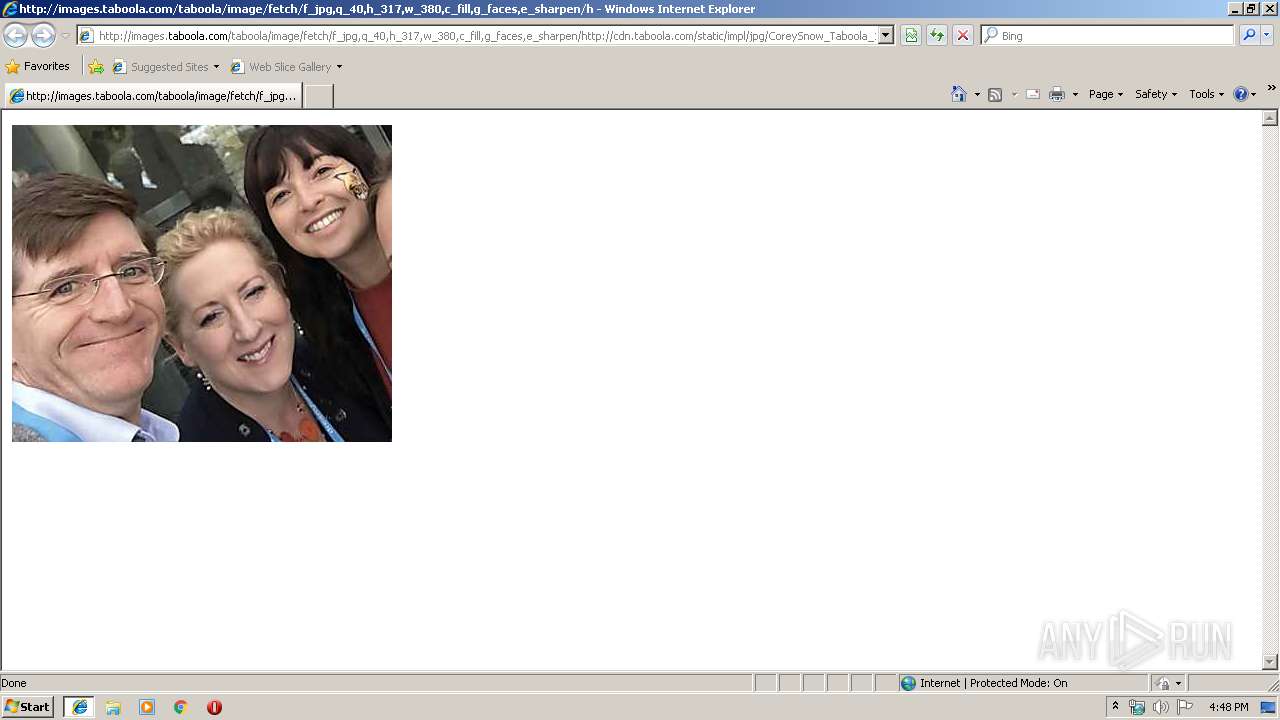Go to the Home page icon
The image size is (1280, 720).
[x=958, y=94]
